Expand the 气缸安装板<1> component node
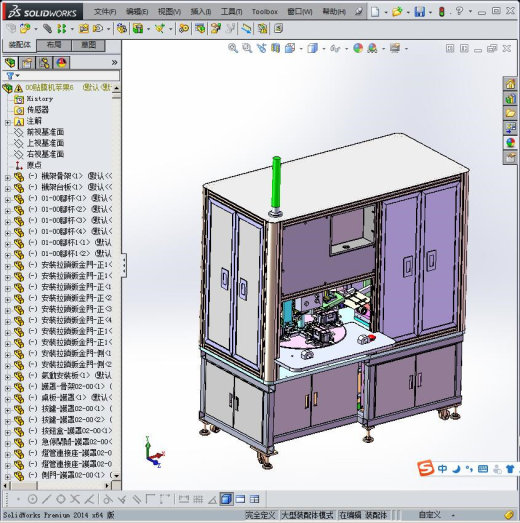Viewport: 520px width, 523px height. [7, 377]
